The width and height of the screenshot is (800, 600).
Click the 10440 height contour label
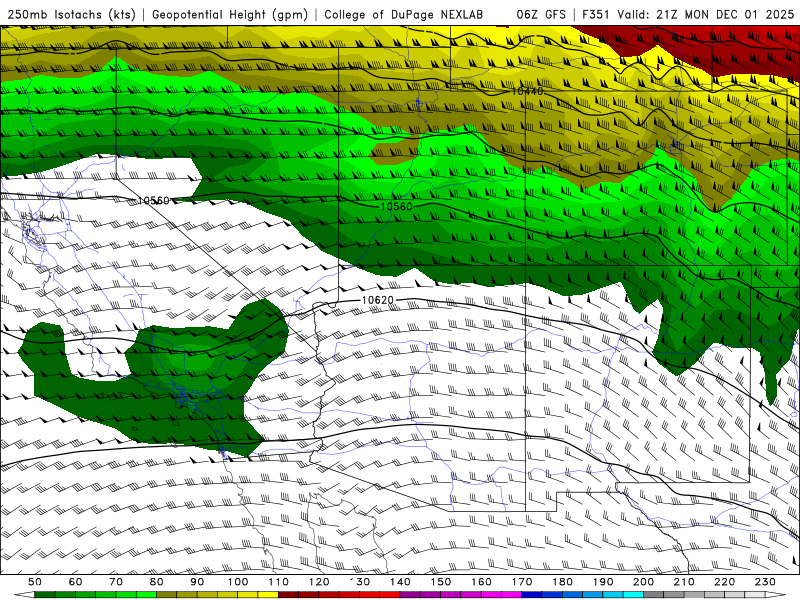coord(527,91)
